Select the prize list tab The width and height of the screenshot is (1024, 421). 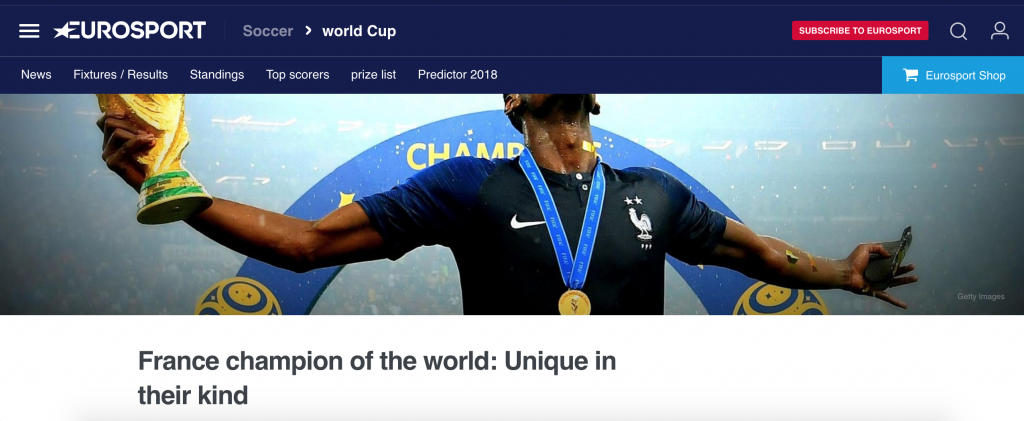pyautogui.click(x=374, y=75)
